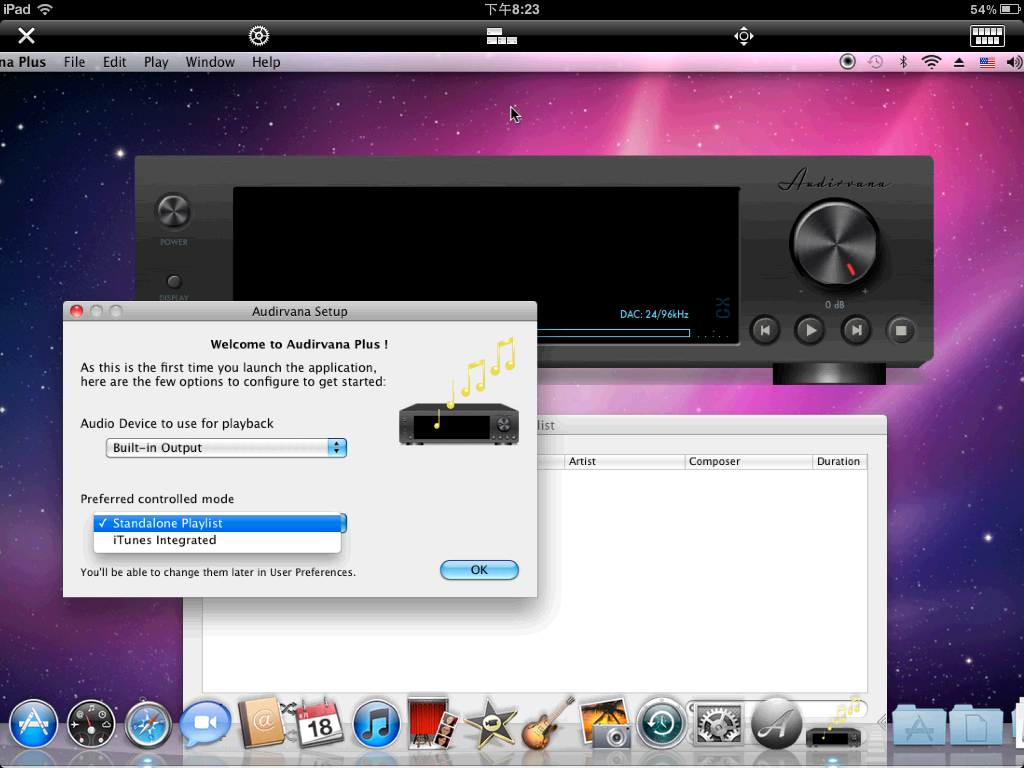The image size is (1024, 768).
Task: Tap the pan and move crosshair icon
Action: 743,36
